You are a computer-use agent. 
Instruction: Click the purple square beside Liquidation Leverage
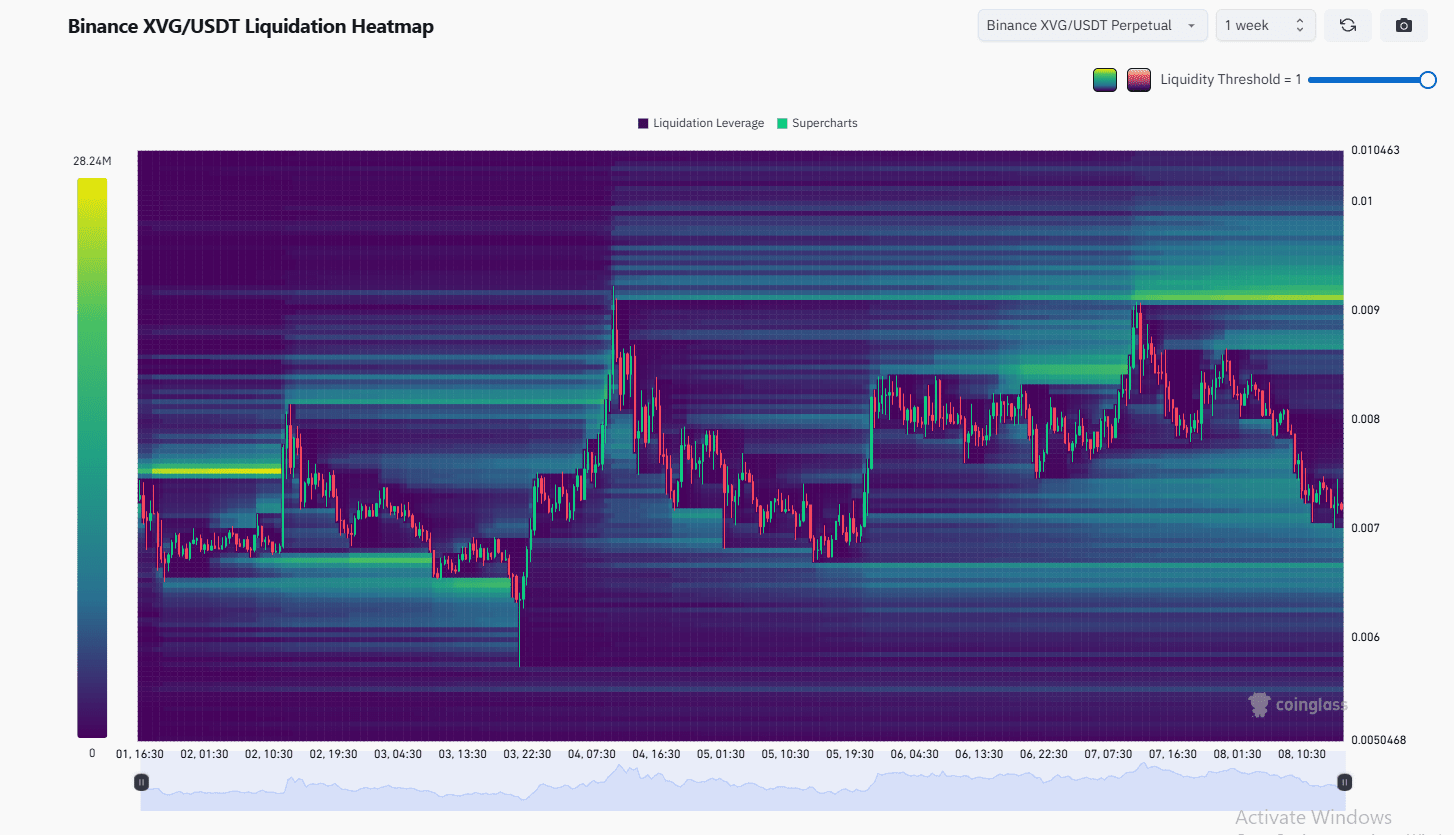pos(643,123)
